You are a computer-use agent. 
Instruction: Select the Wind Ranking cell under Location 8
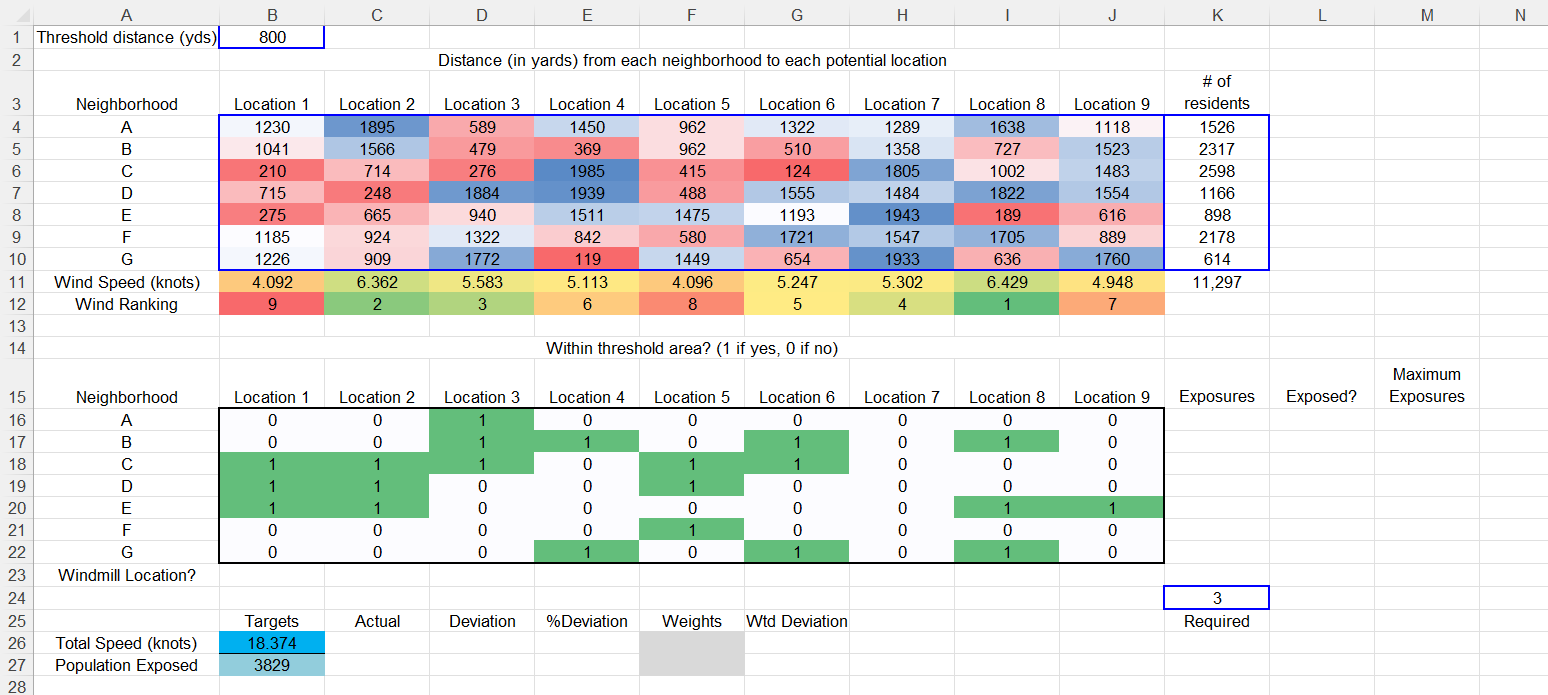pyautogui.click(x=1007, y=304)
